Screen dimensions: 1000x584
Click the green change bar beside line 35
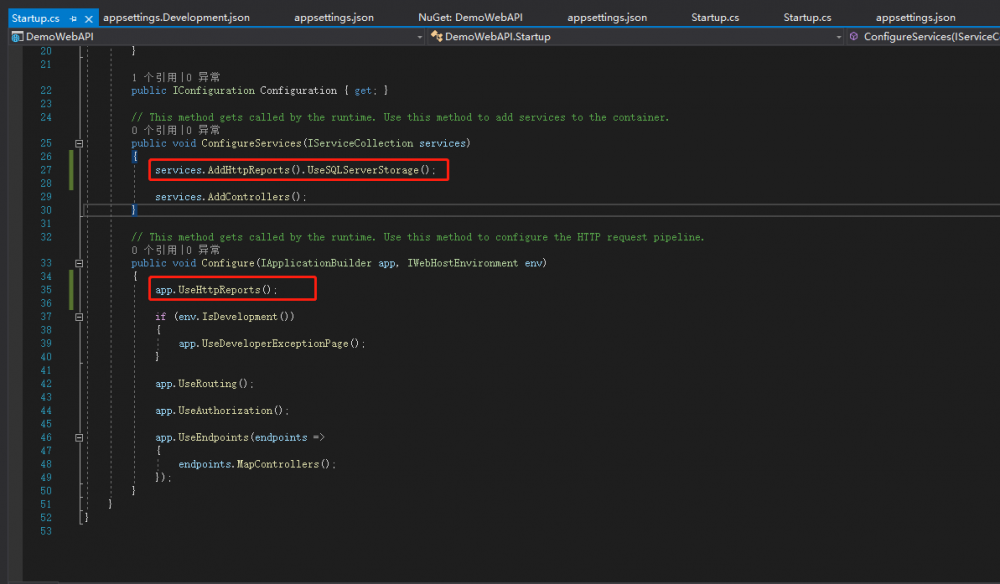[x=70, y=290]
